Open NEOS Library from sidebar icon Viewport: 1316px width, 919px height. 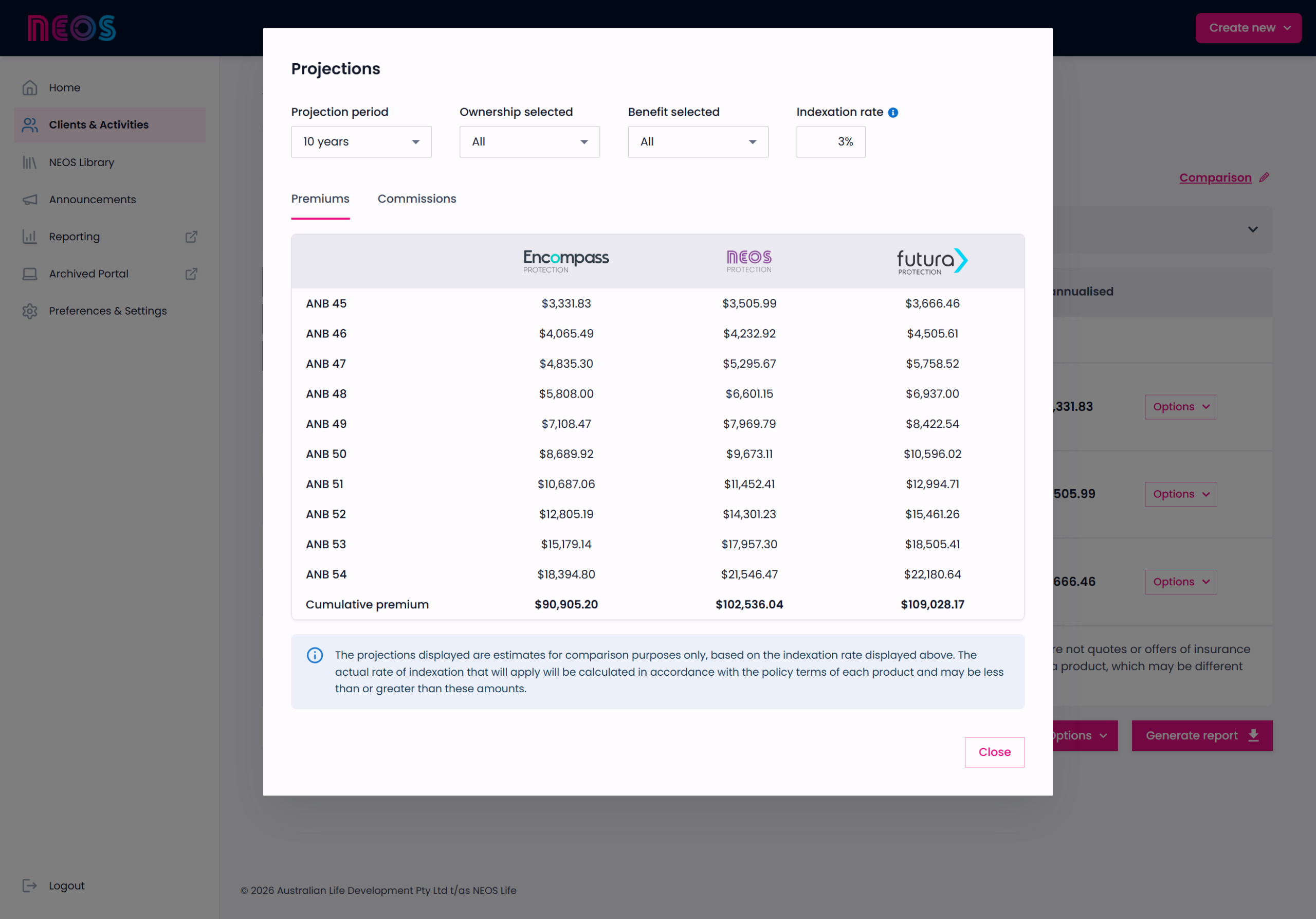click(x=30, y=162)
